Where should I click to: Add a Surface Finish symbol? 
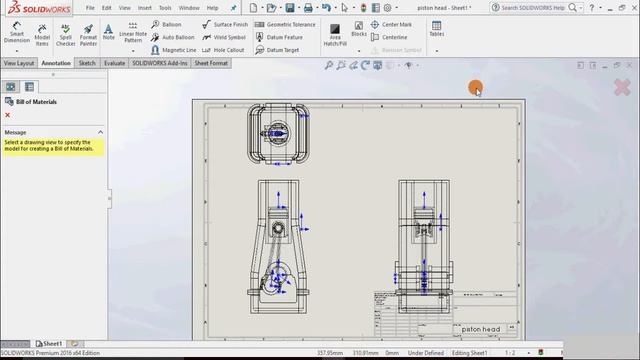tap(225, 24)
